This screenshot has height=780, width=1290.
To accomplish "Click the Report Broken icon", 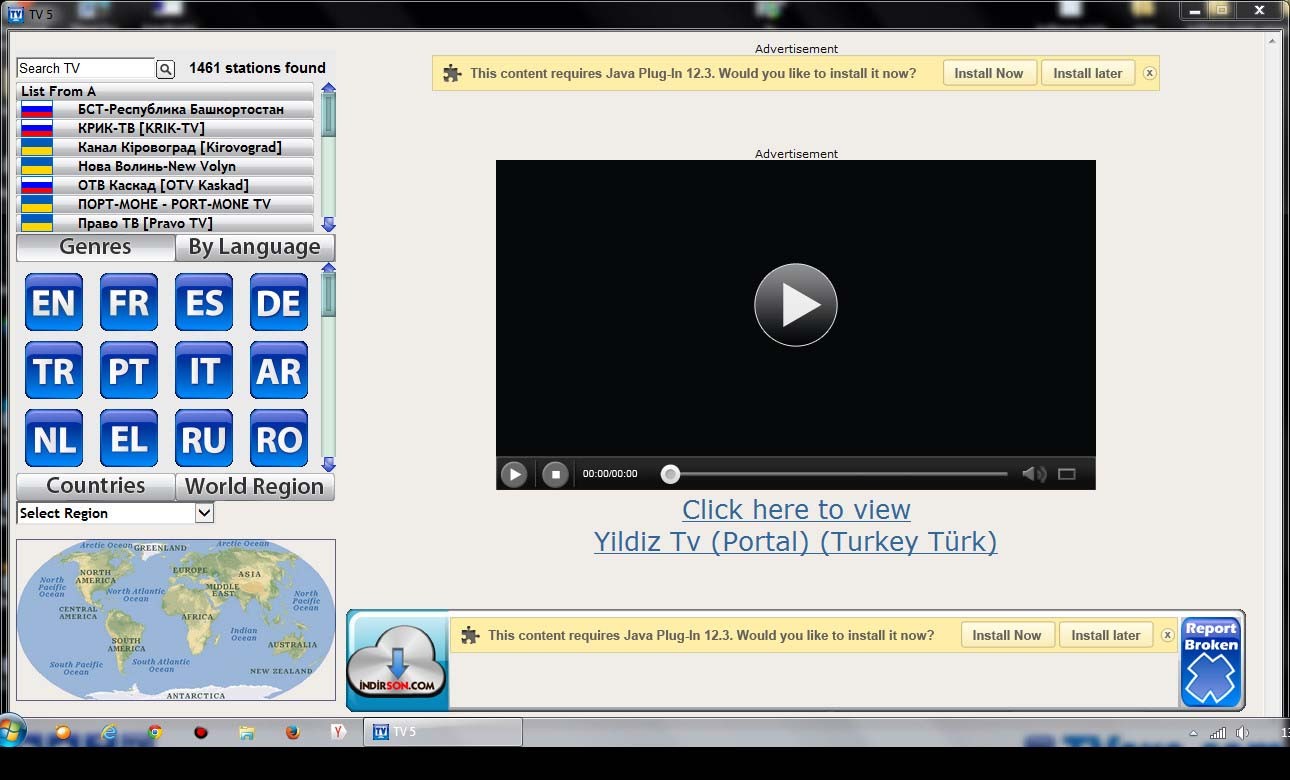I will coord(1211,662).
